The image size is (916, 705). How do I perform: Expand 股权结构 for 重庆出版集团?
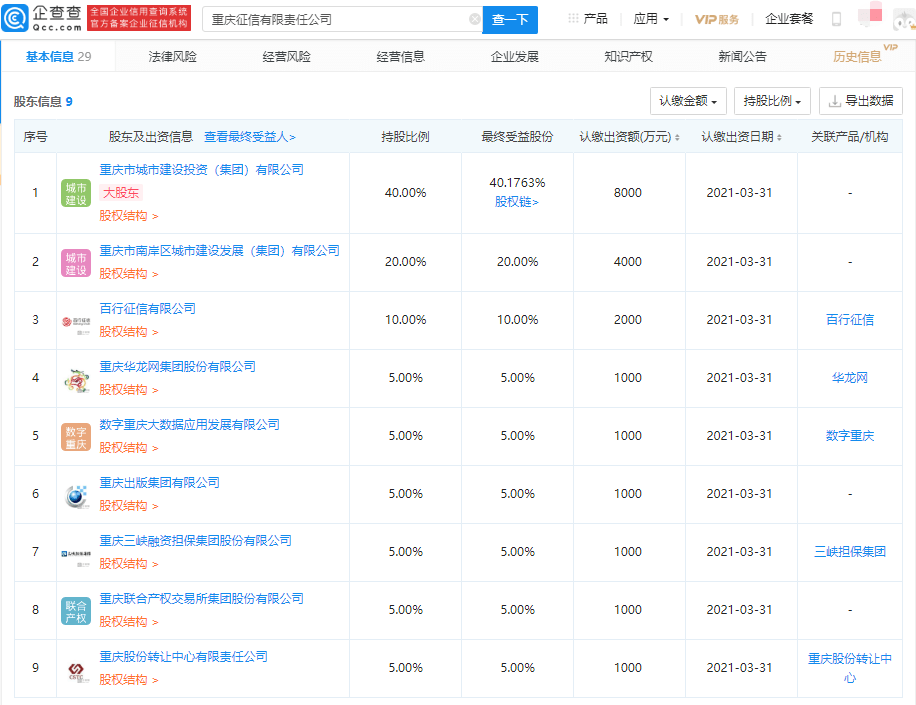click(x=129, y=506)
